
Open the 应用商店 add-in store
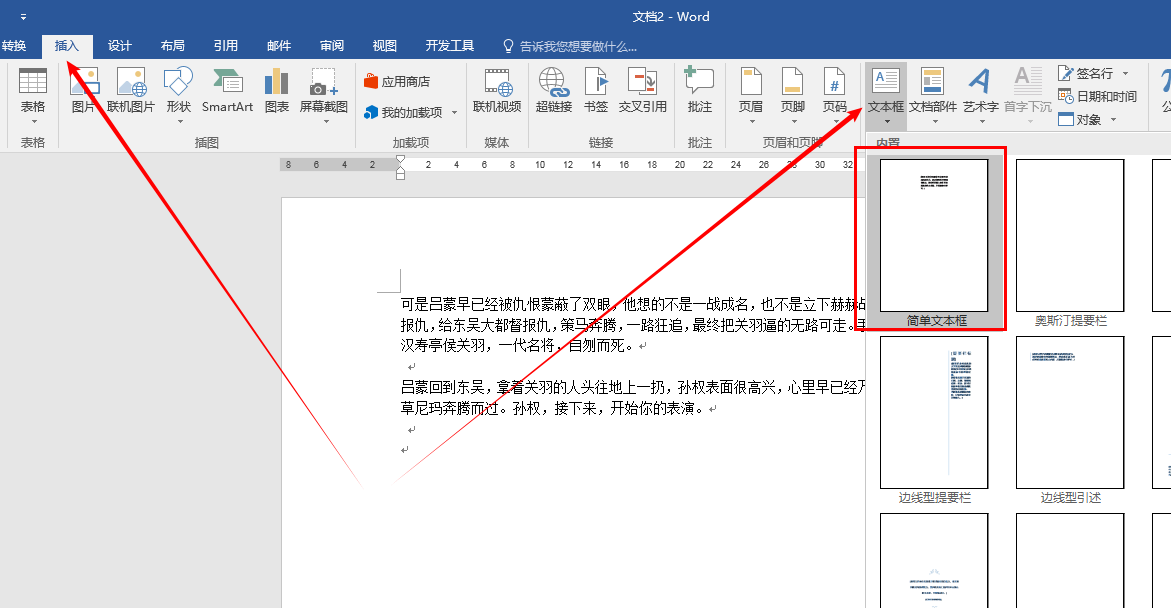[x=397, y=81]
